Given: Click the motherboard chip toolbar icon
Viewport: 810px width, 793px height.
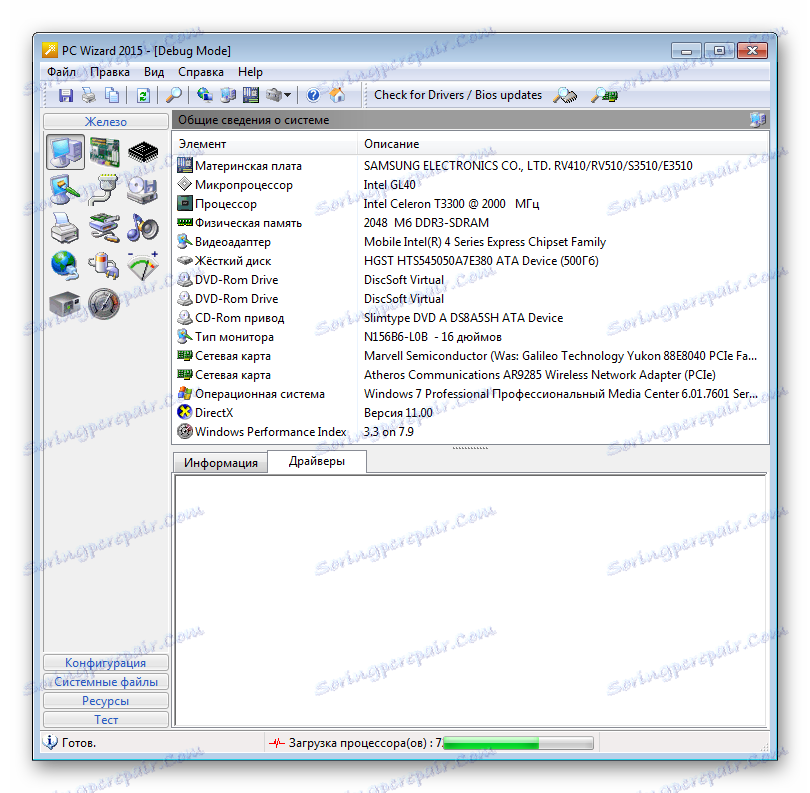Looking at the screenshot, I should pos(251,95).
